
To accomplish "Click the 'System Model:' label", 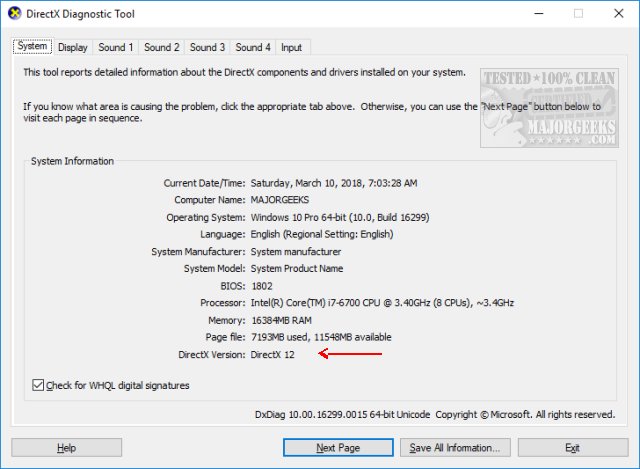I will [214, 269].
